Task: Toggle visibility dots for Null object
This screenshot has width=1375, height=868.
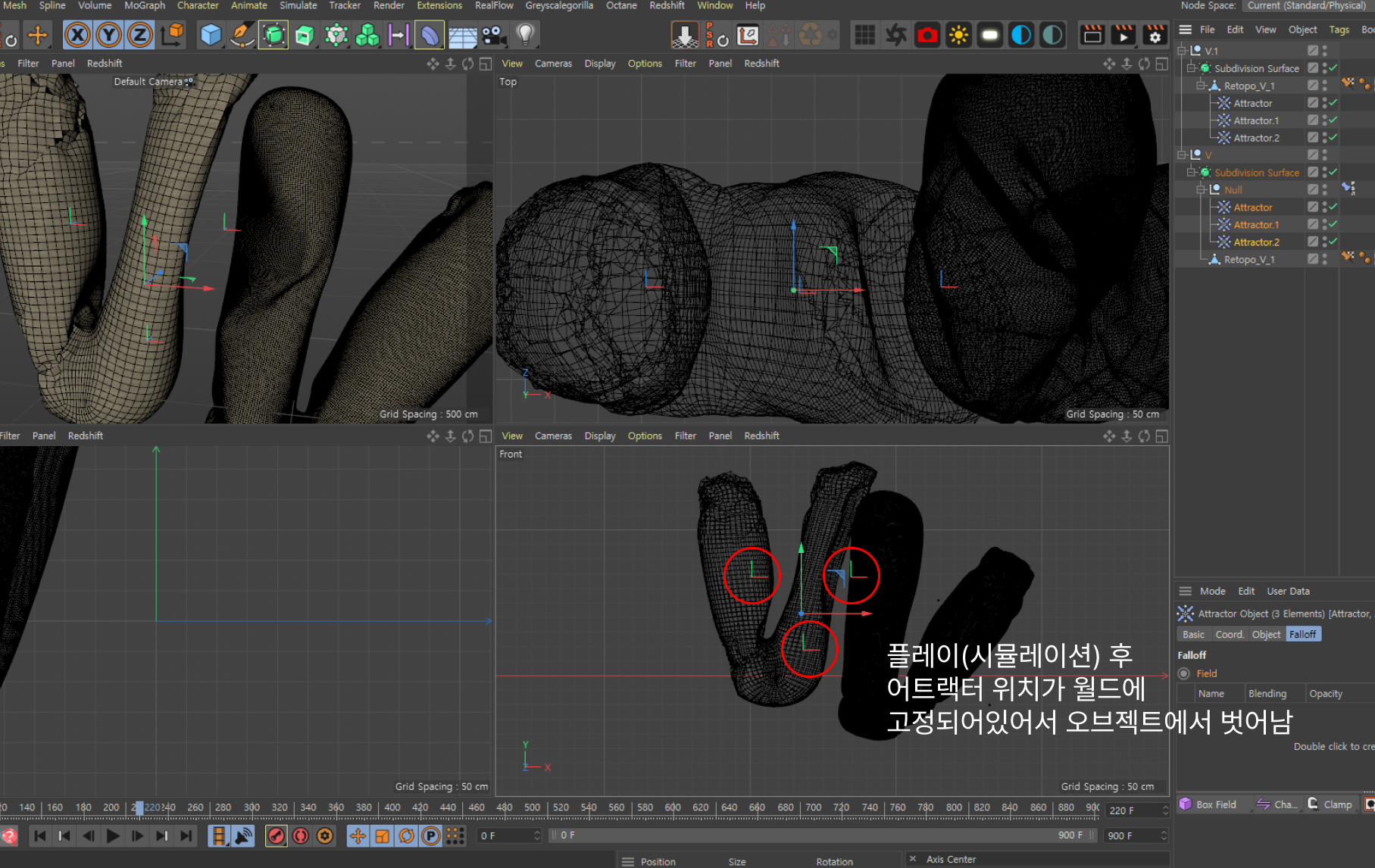Action: click(1324, 189)
